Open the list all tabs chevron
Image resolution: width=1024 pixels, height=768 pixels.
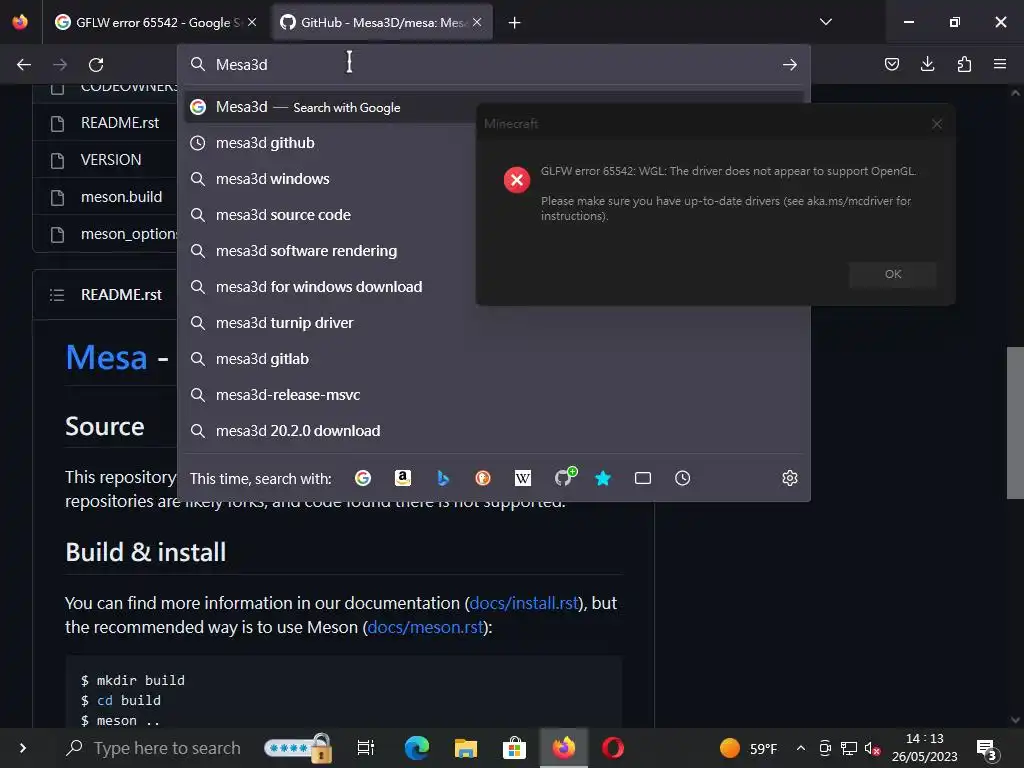tap(825, 22)
